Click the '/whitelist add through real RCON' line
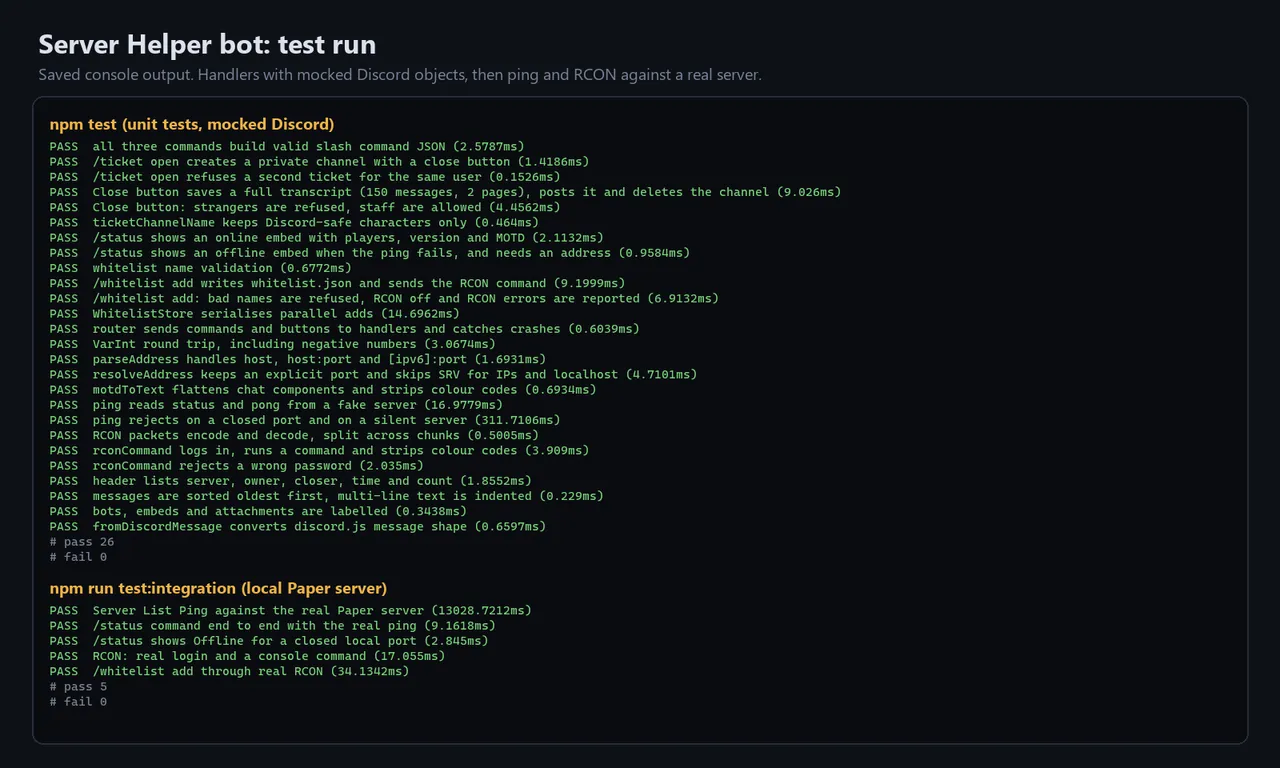This screenshot has height=768, width=1280. (x=230, y=671)
